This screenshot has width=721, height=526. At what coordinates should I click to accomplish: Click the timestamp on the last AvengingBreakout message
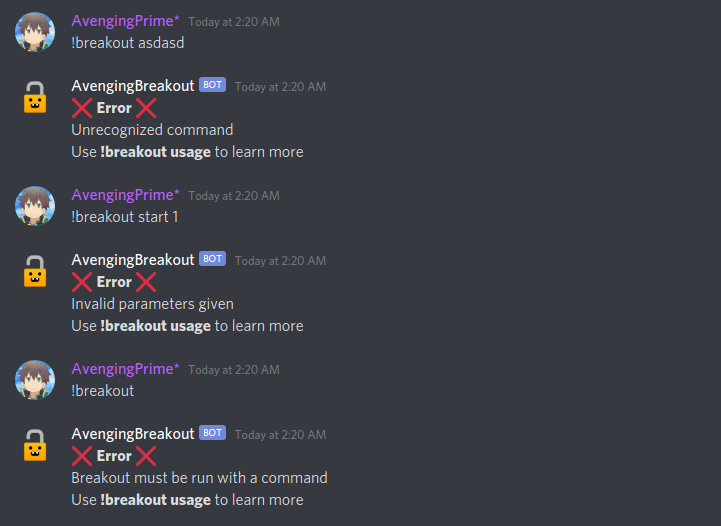coord(280,435)
